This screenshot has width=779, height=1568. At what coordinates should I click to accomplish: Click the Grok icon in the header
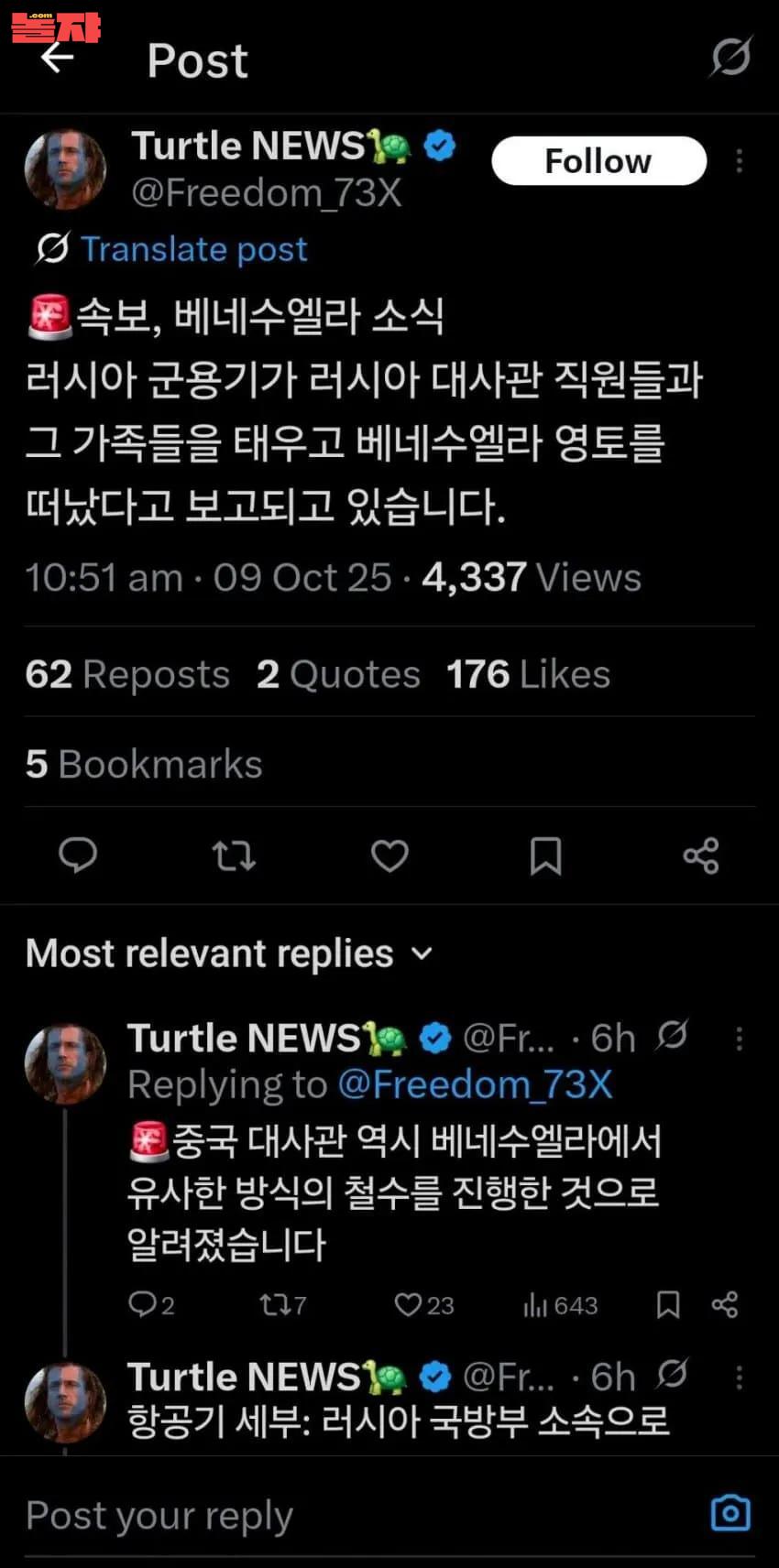click(730, 57)
